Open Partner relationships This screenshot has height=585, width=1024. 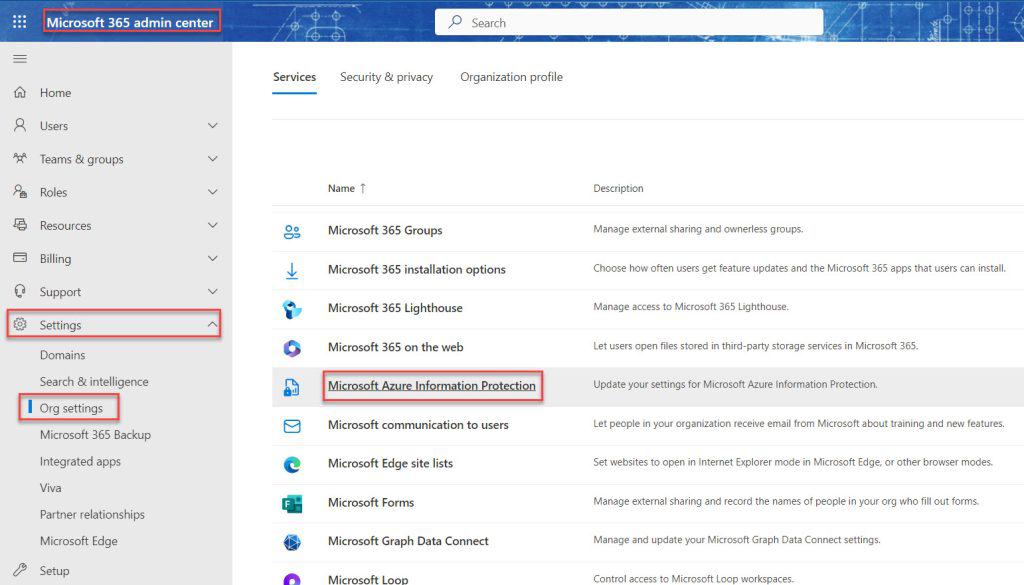coord(92,514)
